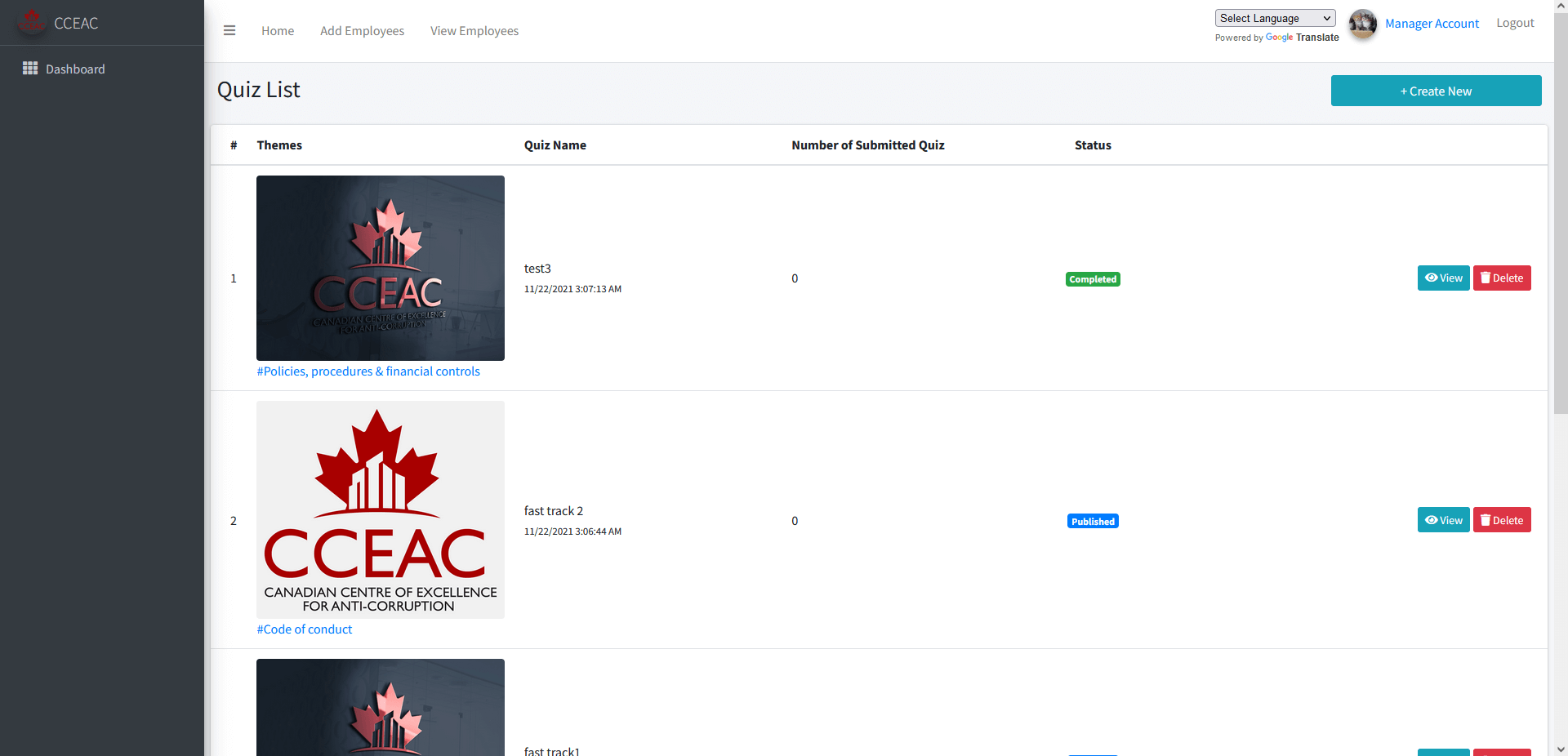Screen dimensions: 1568x756
Task: Click the 11/22/2021 3:06:44 AM timestamp
Action: [x=572, y=531]
